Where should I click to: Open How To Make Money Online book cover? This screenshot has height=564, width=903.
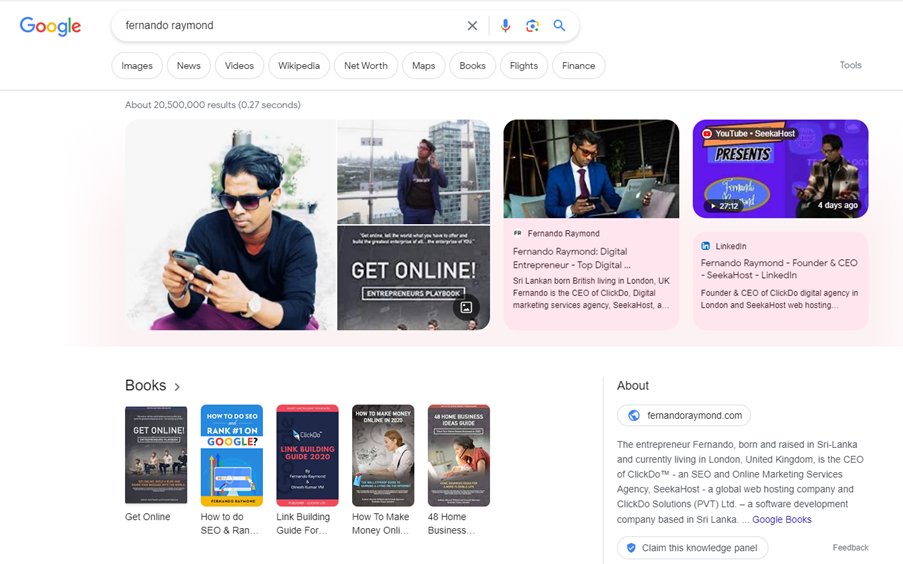tap(383, 455)
